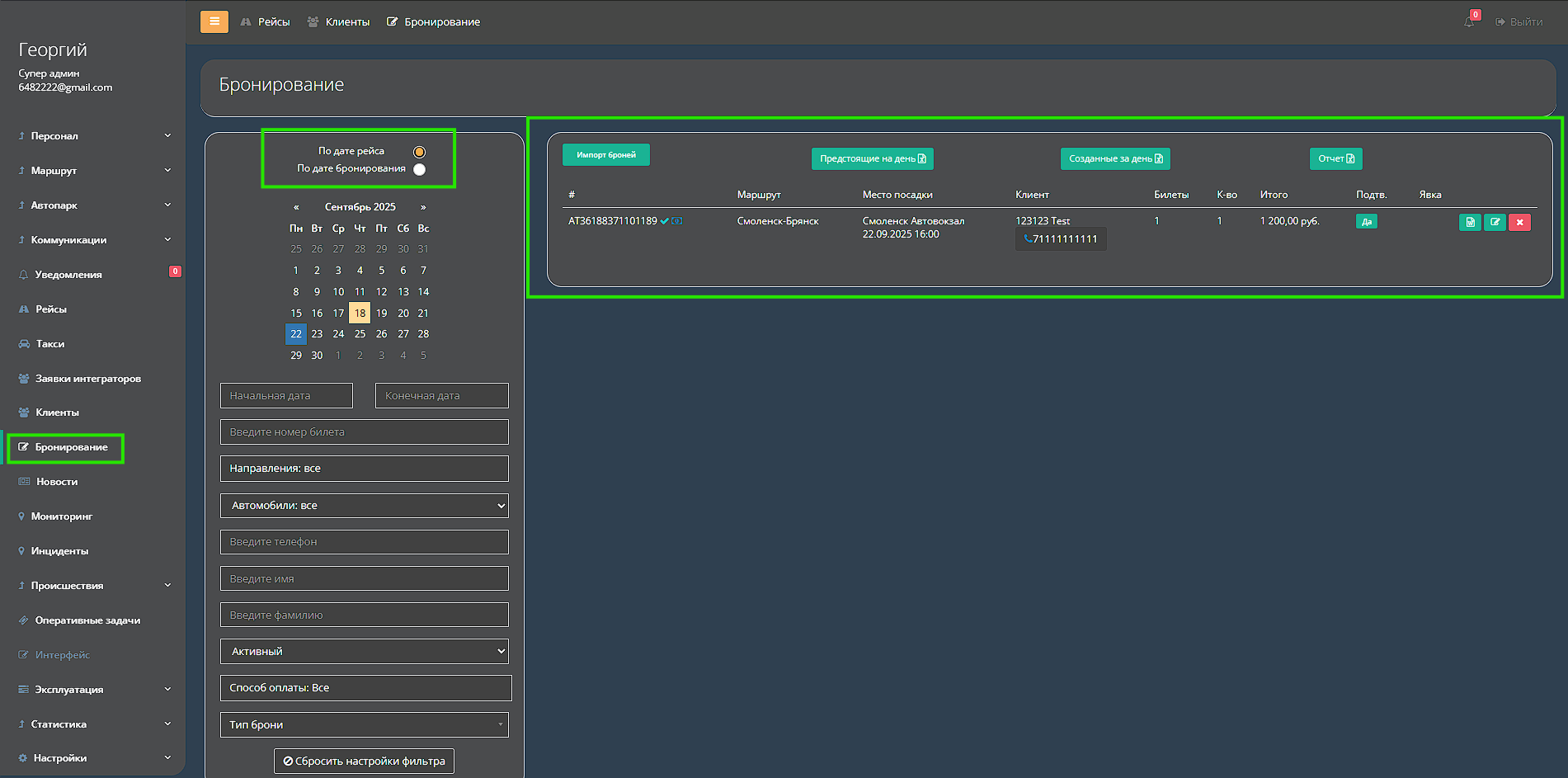Go to the previous month in the calendar
This screenshot has width=1568, height=778.
point(296,207)
